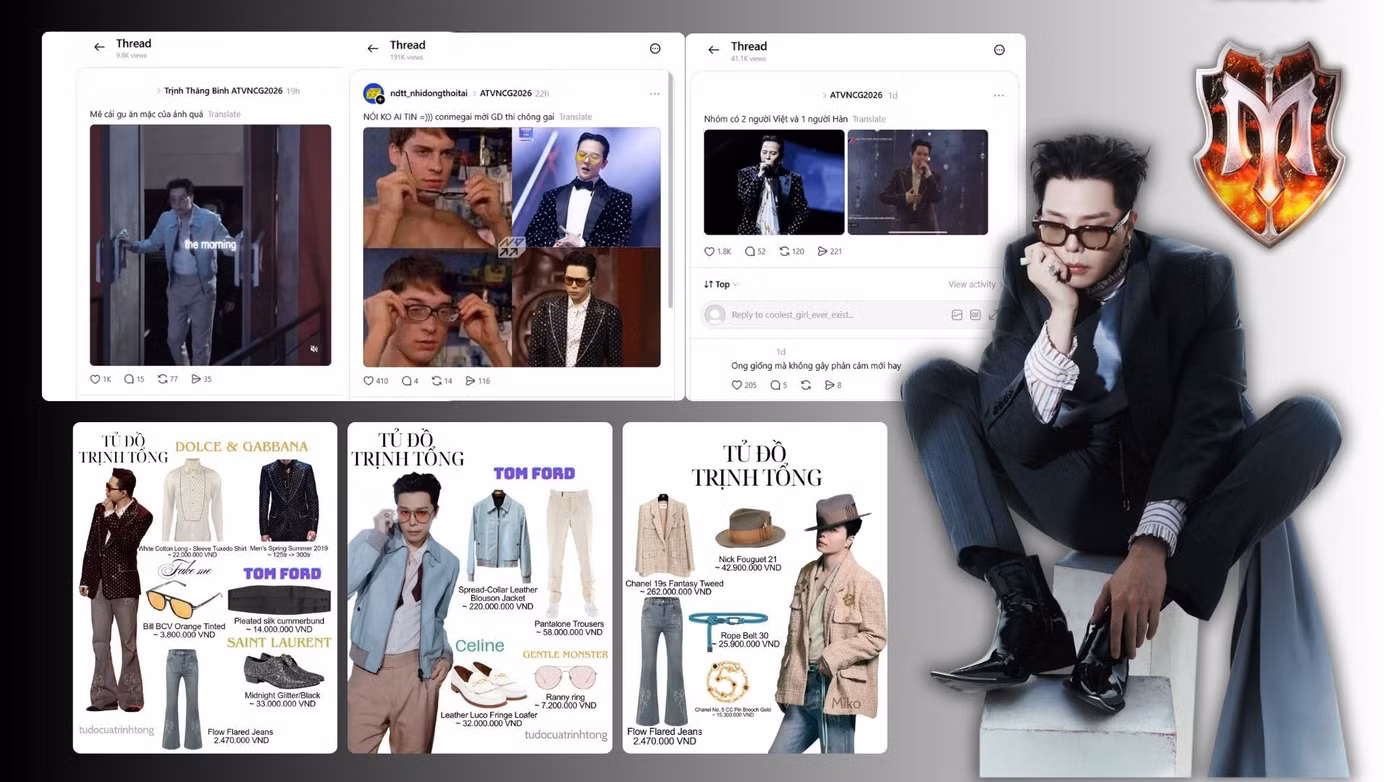Open Trịnh Thăng Bình ATVNCG2026 topic link

(x=223, y=91)
